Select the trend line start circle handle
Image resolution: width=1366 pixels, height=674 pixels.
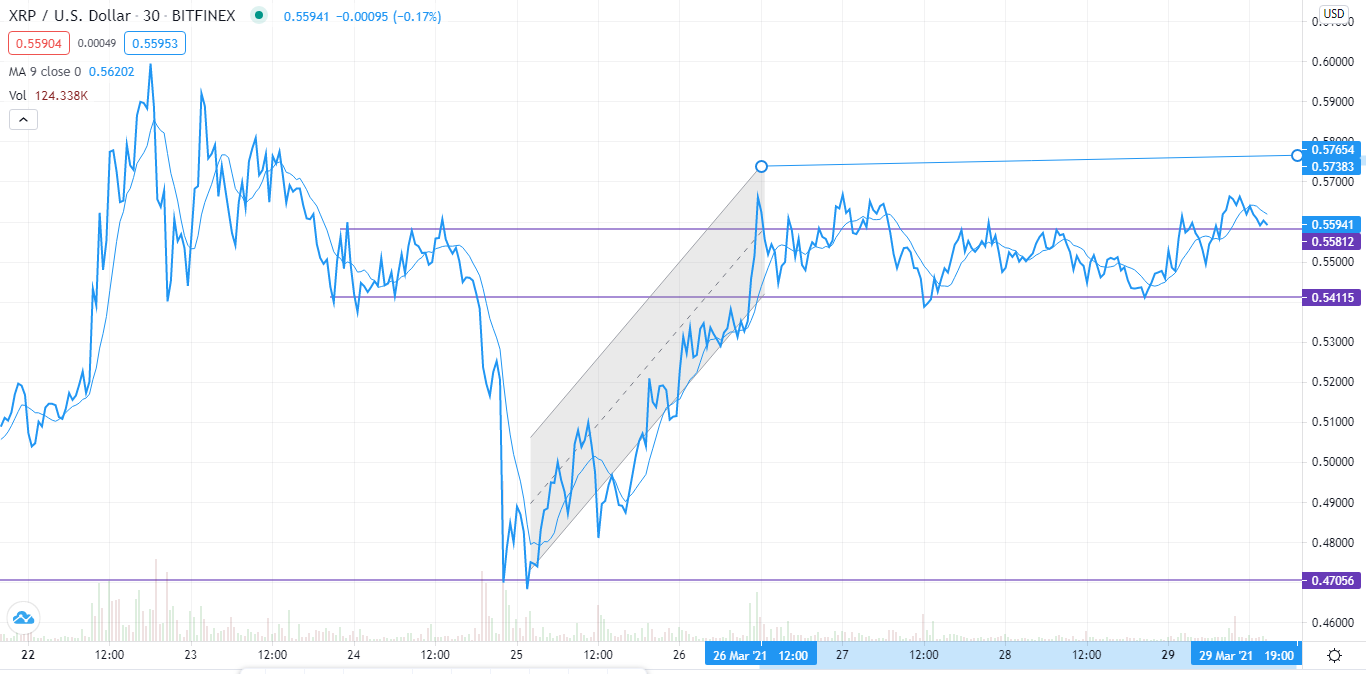(761, 166)
